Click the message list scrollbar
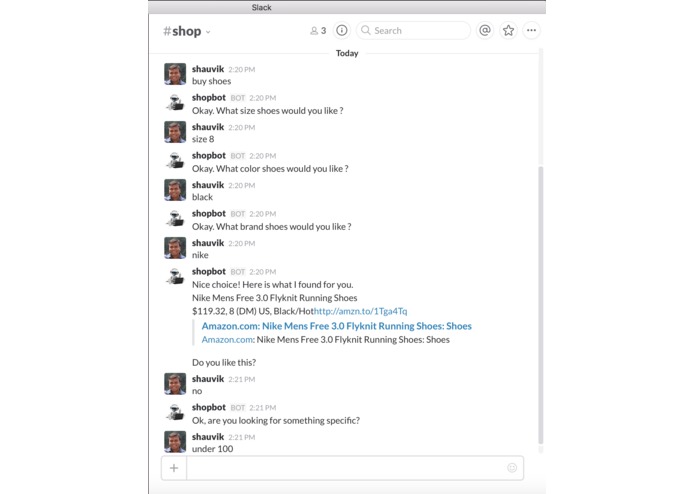The image size is (695, 494). pyautogui.click(x=540, y=305)
